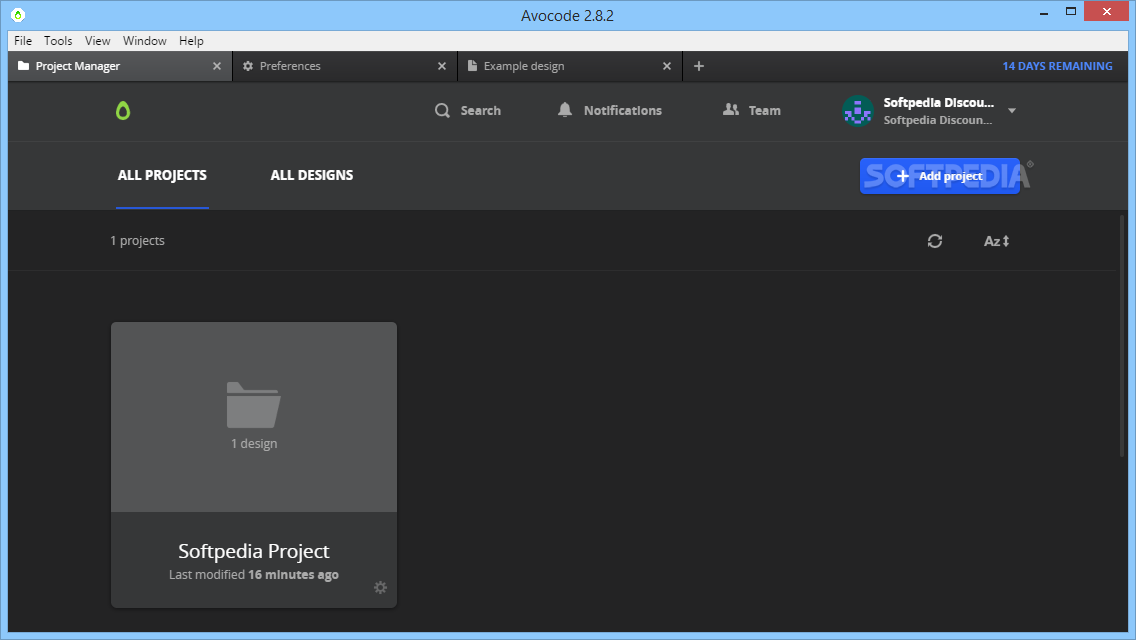Click the Add project button
This screenshot has height=640, width=1136.
(x=940, y=176)
